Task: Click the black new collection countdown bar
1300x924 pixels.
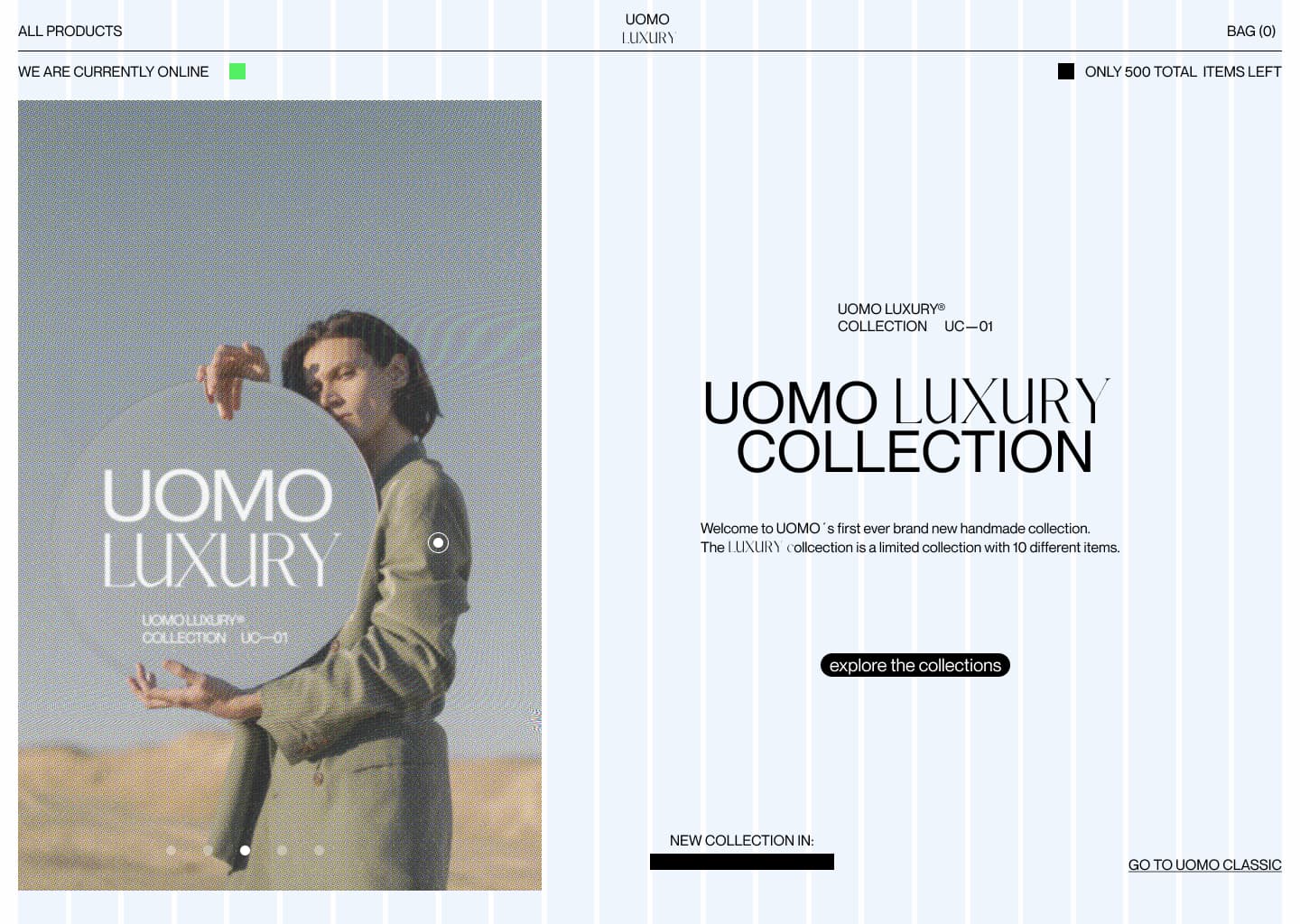Action: pos(742,862)
